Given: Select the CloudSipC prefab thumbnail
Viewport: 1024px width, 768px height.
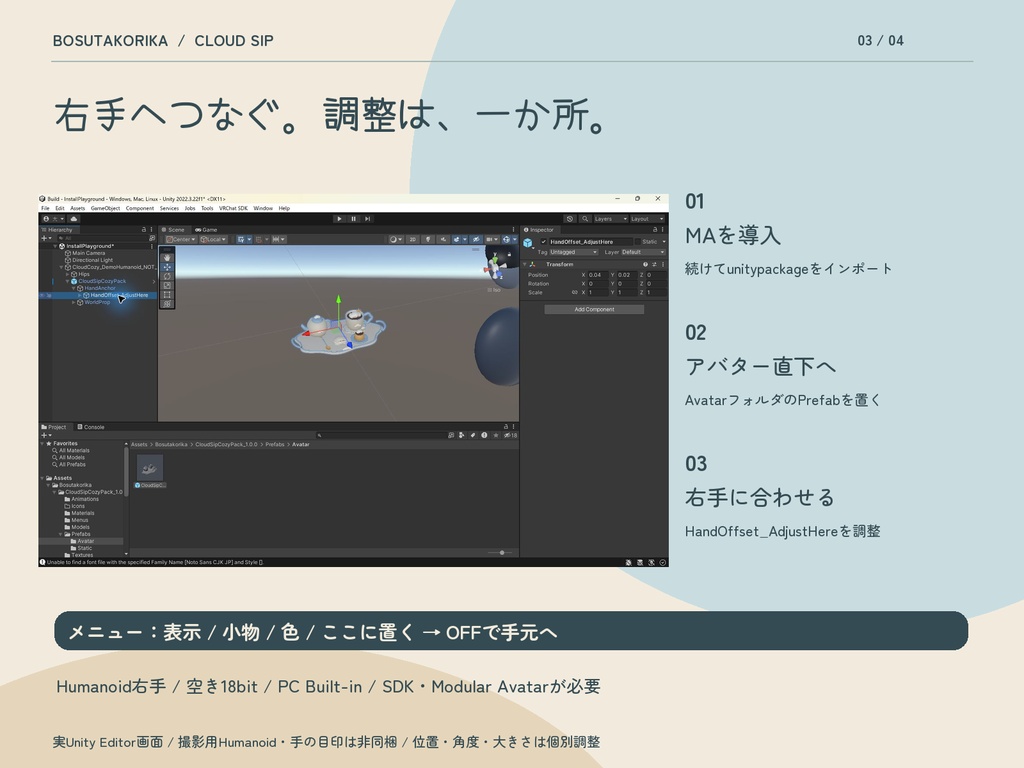Looking at the screenshot, I should pyautogui.click(x=150, y=468).
